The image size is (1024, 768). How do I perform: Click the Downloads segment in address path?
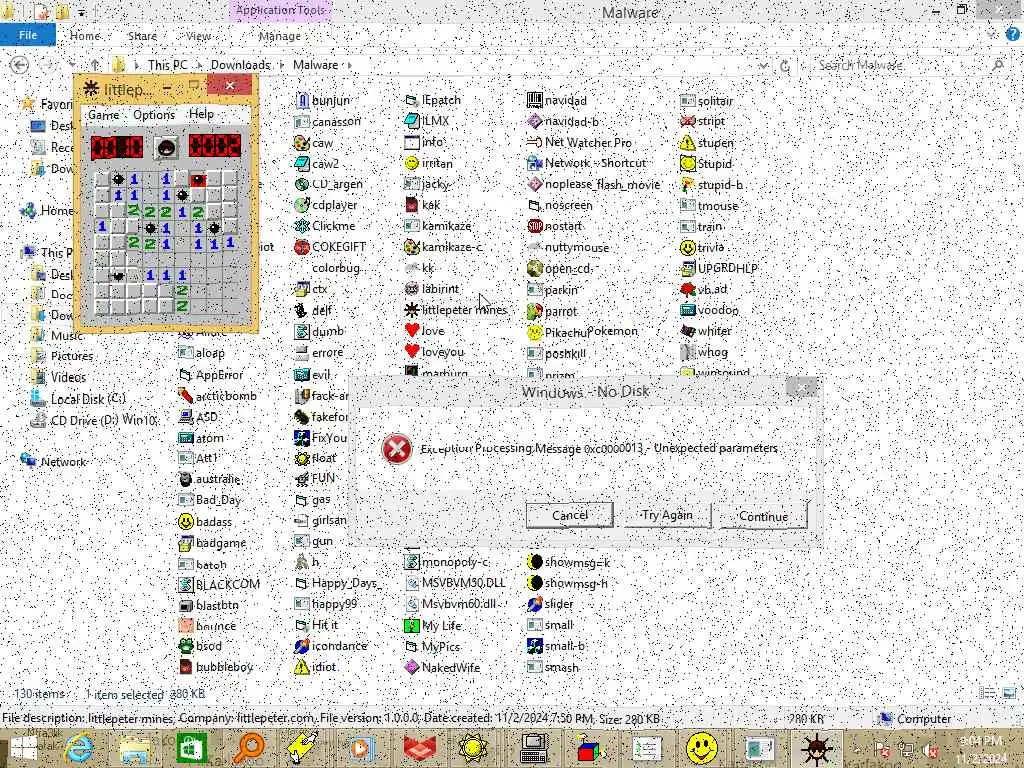point(240,65)
